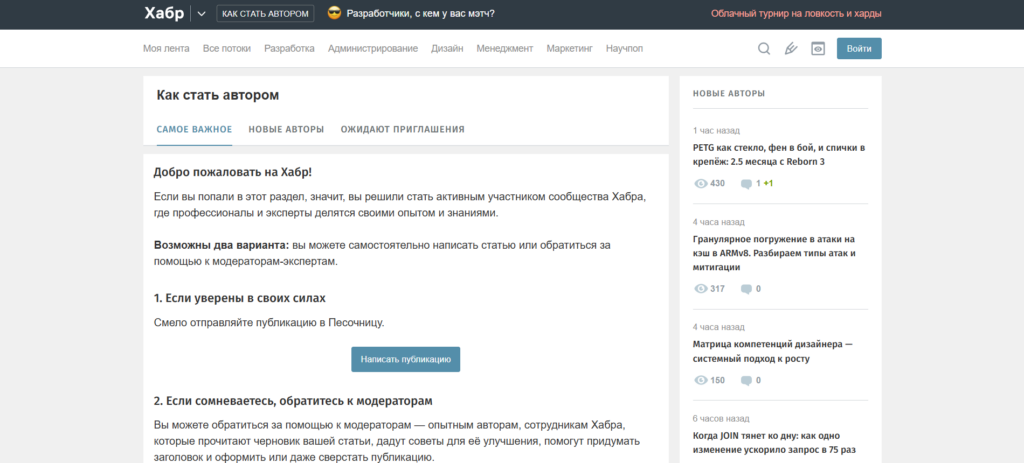Click the Добро пожаловать на Хабр! heading
The image size is (1024, 463).
click(232, 172)
